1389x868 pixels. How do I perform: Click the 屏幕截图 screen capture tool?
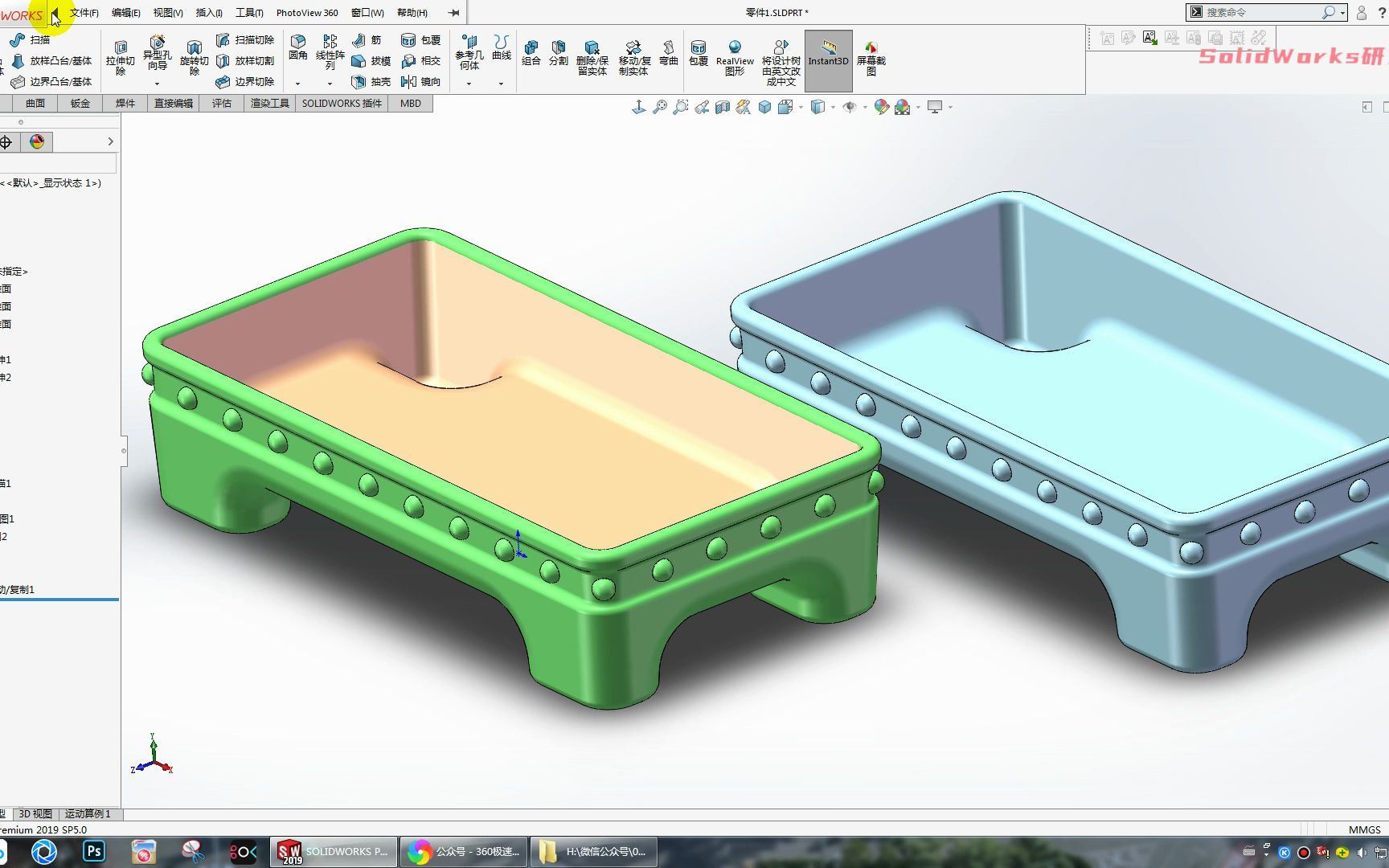click(871, 58)
